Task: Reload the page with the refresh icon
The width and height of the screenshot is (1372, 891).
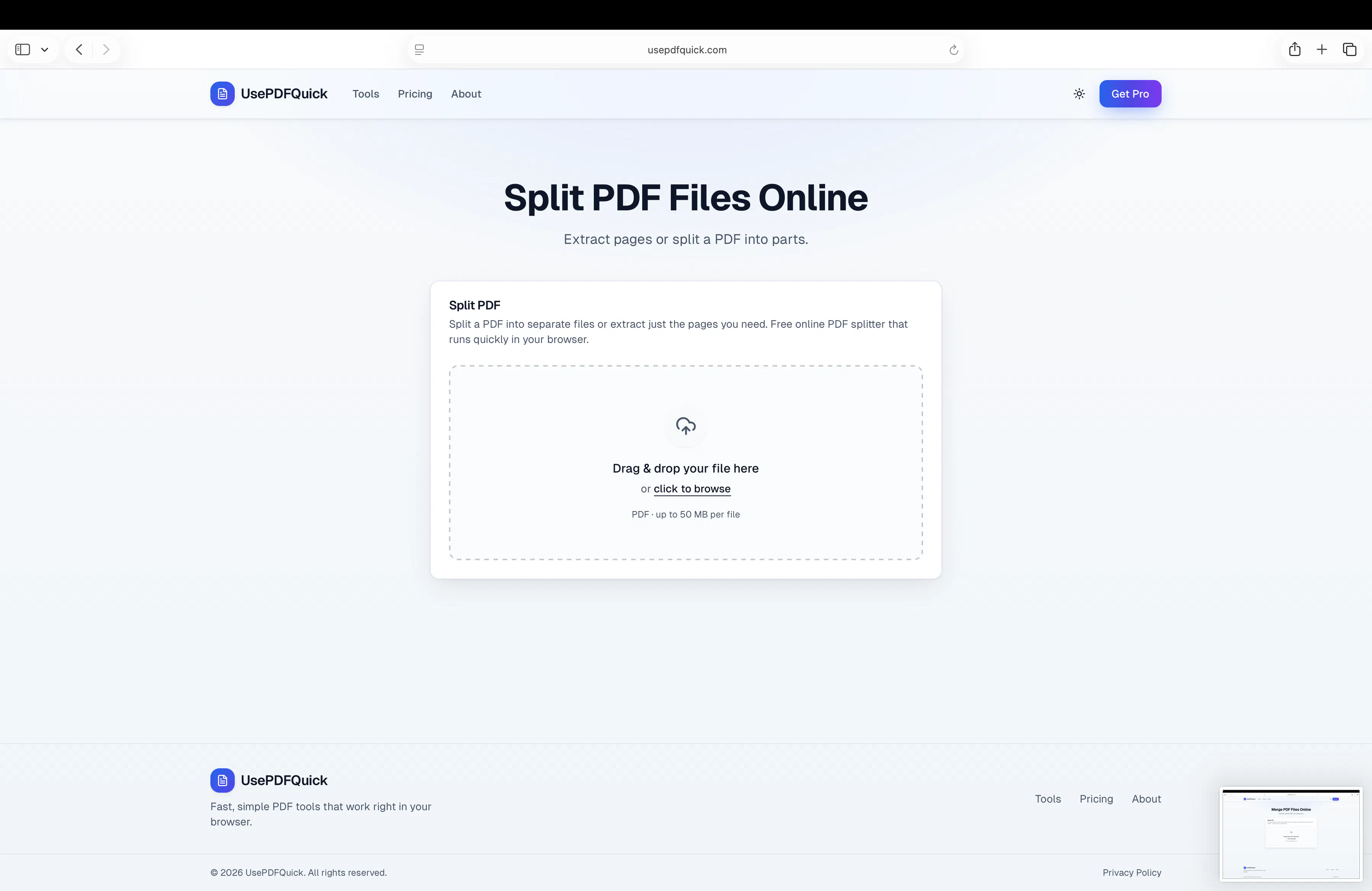Action: click(x=954, y=50)
